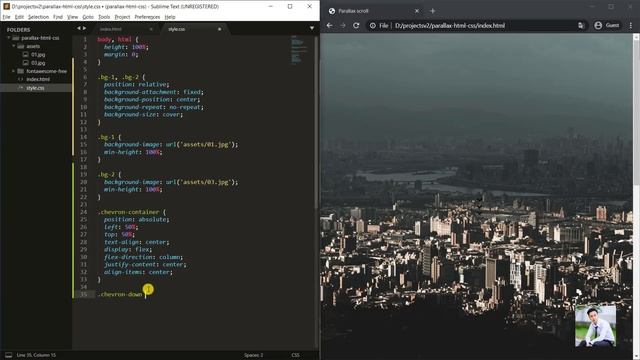Go back in the browser

click(x=329, y=25)
